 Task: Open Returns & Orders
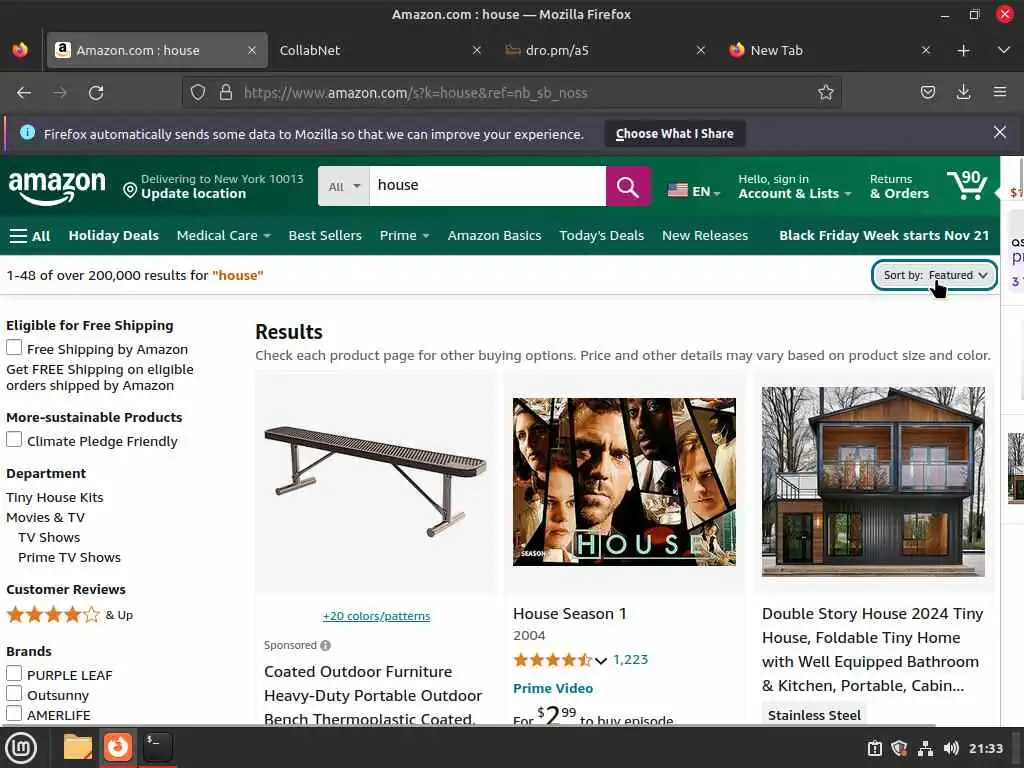(899, 186)
